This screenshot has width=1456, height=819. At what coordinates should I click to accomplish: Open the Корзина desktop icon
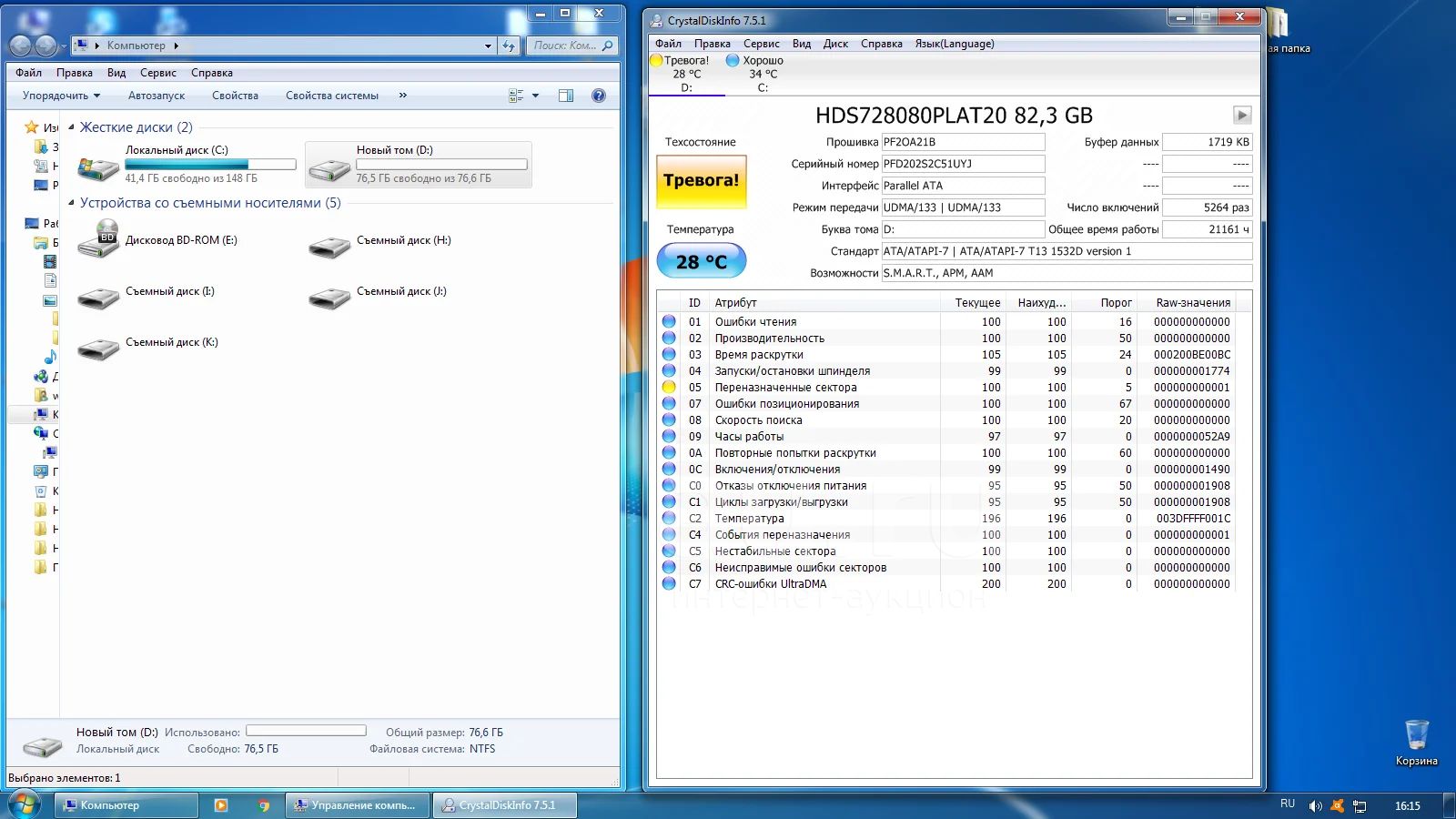[1416, 743]
